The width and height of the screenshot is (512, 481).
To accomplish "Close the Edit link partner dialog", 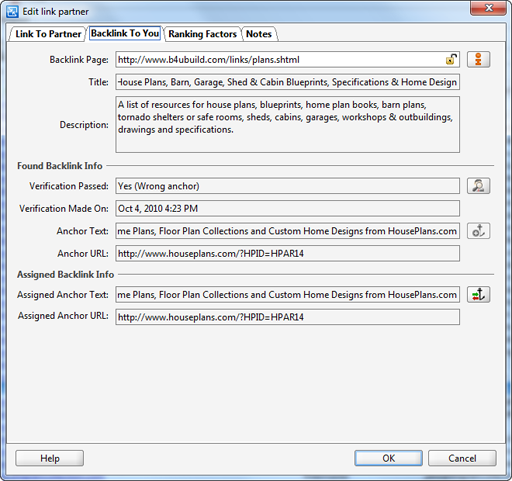I will pyautogui.click(x=488, y=8).
